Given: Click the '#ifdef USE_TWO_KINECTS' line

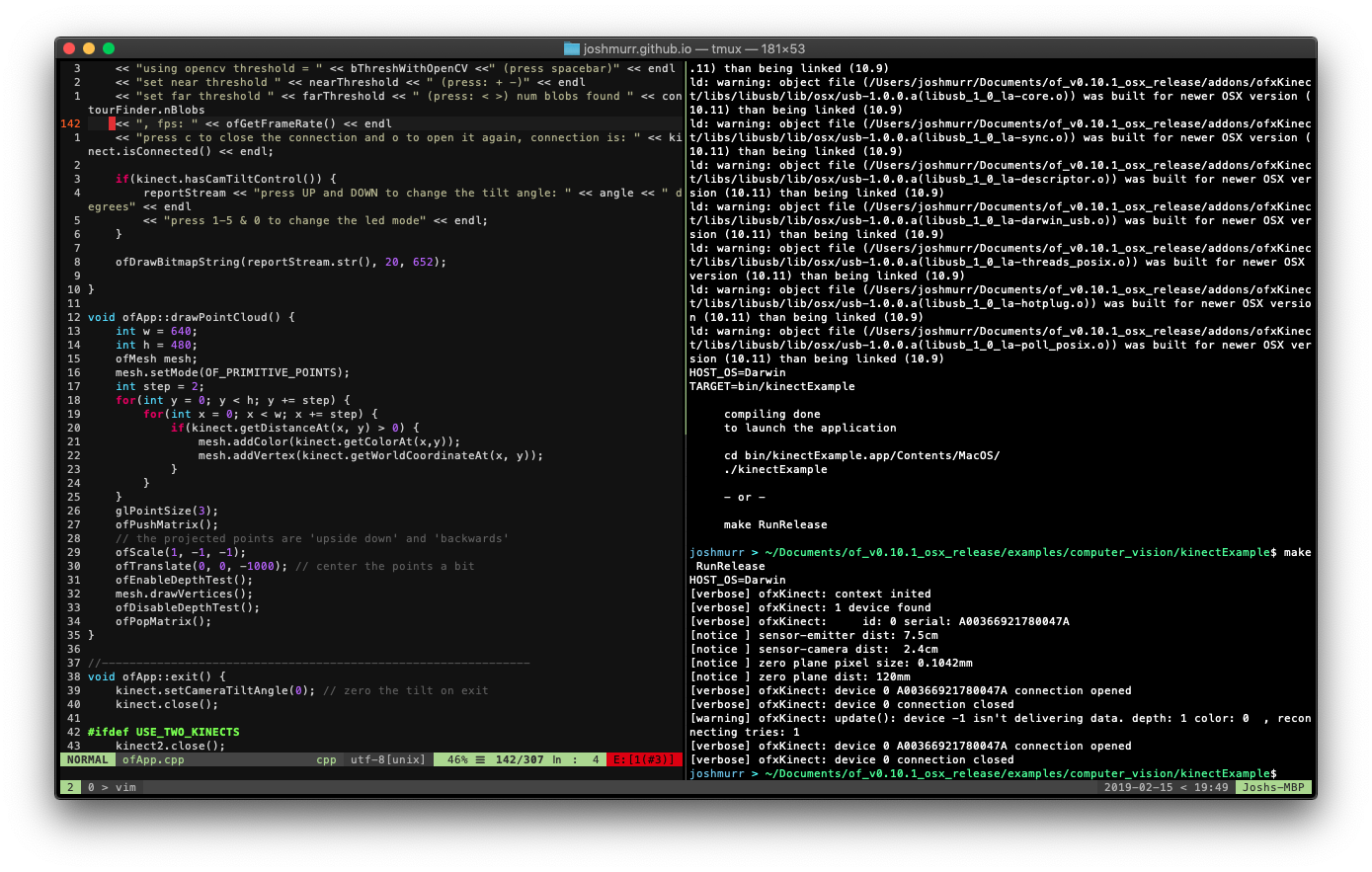Looking at the screenshot, I should coord(164,732).
